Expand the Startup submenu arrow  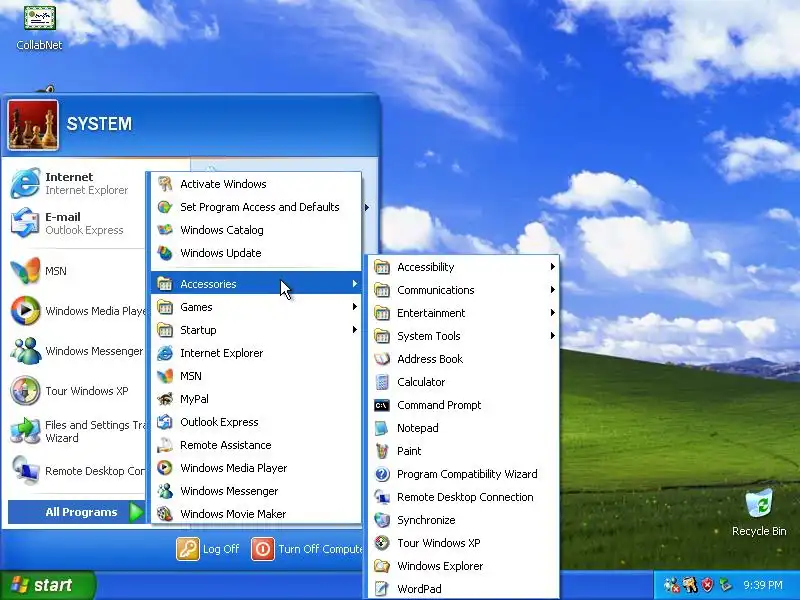coord(354,330)
